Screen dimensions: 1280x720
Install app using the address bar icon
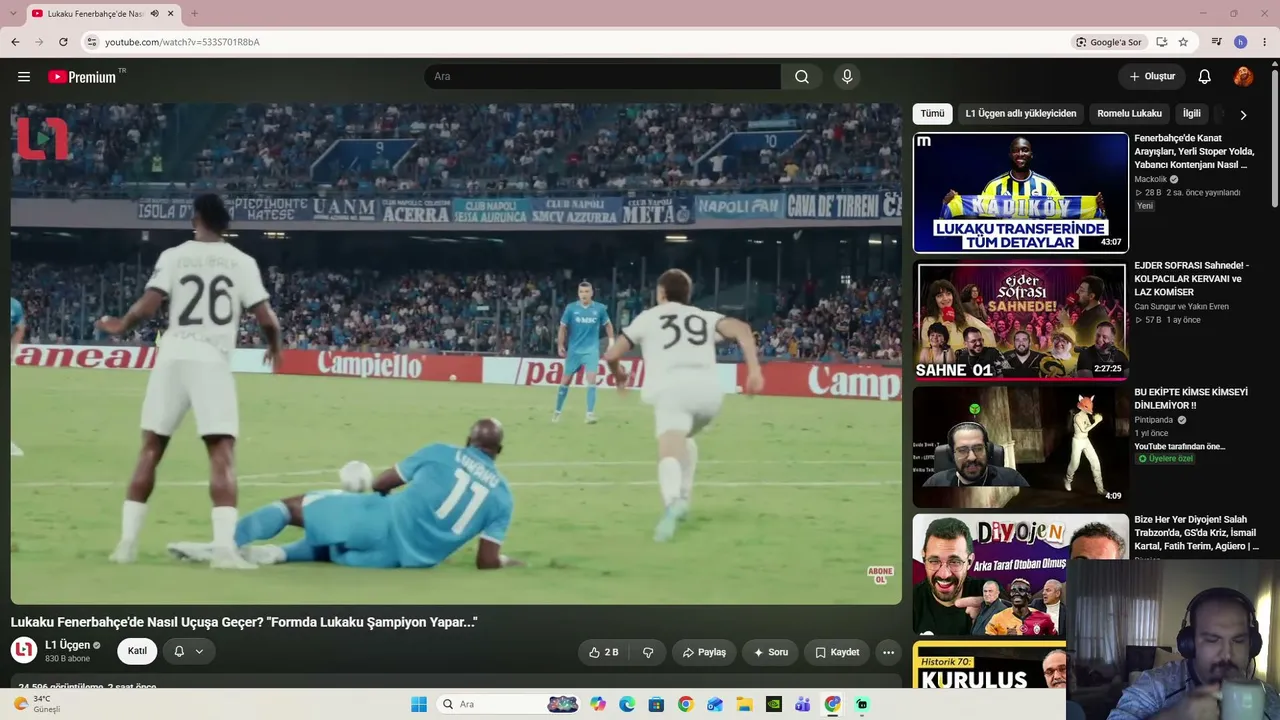1162,42
